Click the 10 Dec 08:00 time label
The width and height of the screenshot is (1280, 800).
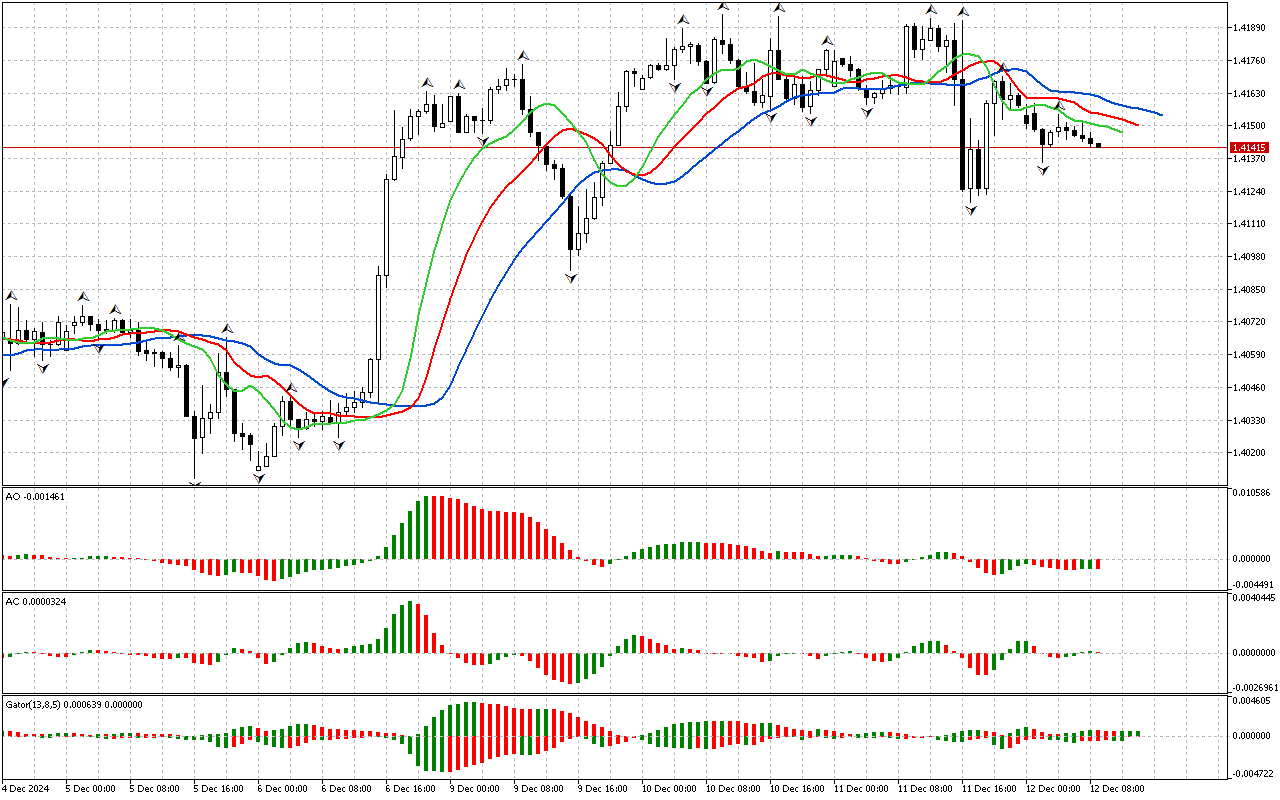point(731,788)
